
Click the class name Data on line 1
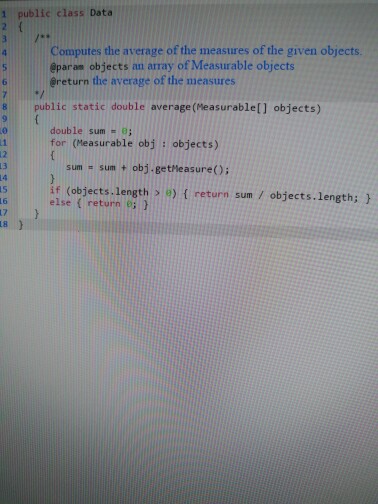tap(101, 13)
